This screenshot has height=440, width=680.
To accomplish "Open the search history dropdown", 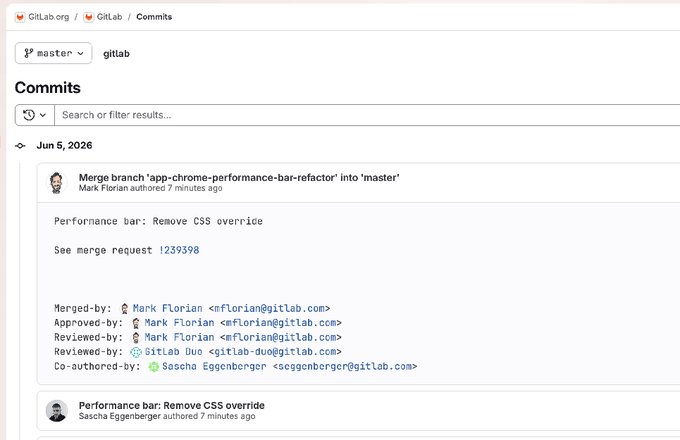I will (x=35, y=115).
